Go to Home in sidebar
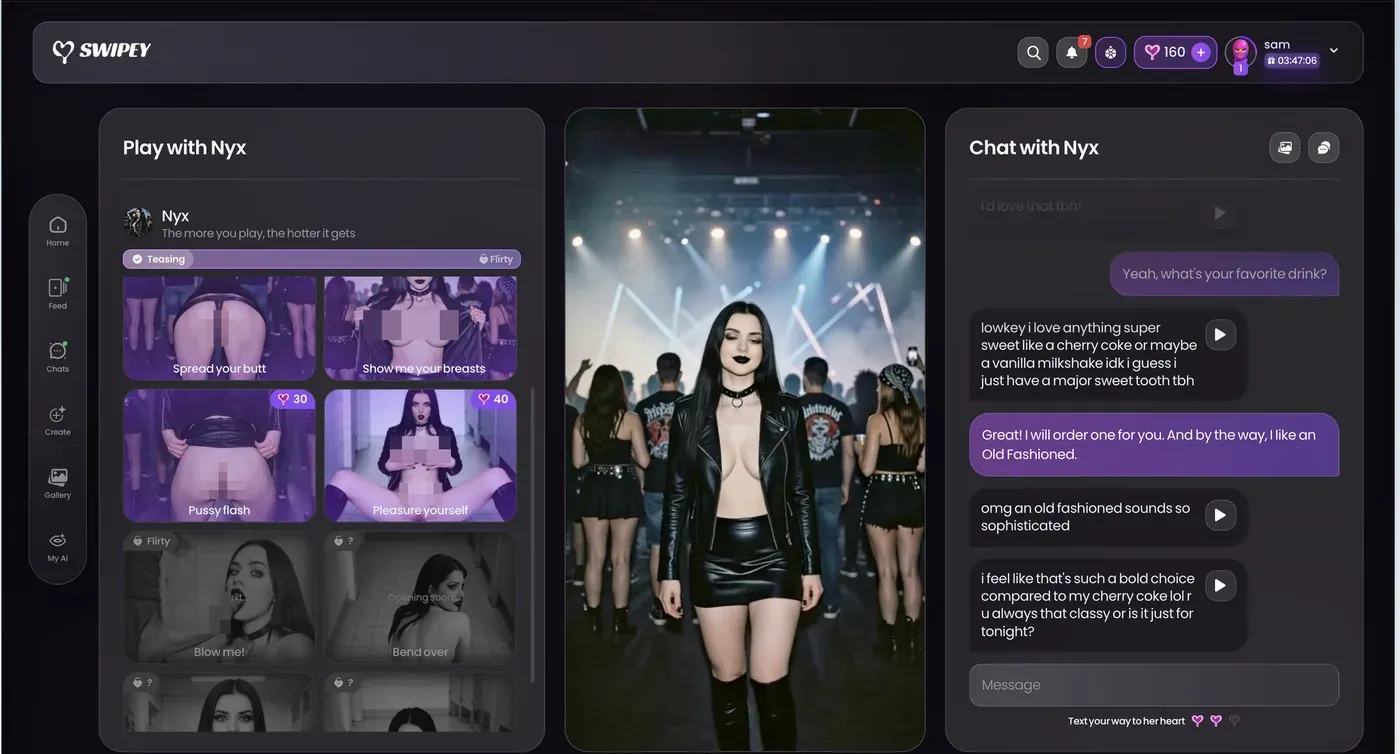This screenshot has width=1400, height=754. 58,231
